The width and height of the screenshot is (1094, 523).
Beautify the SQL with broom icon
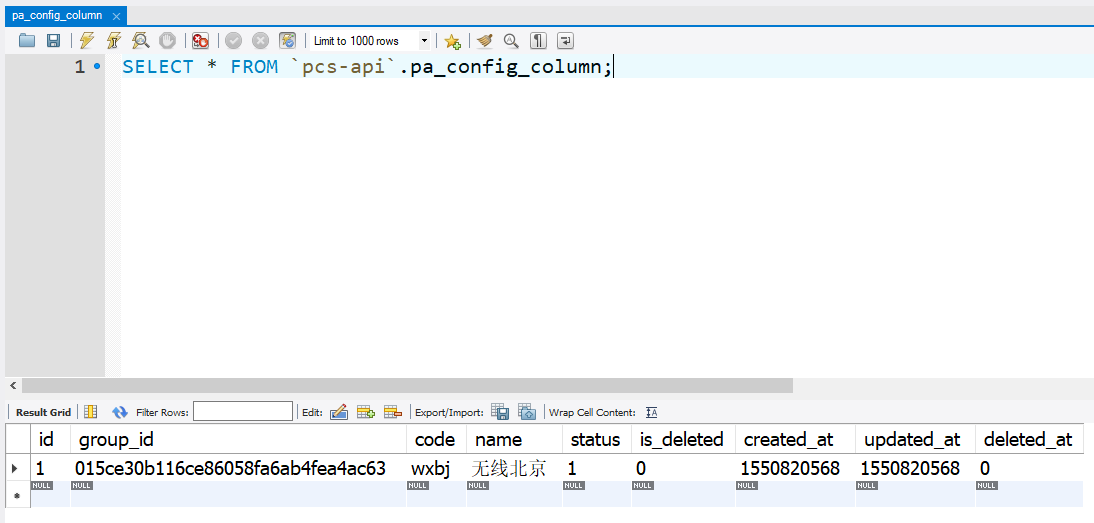(485, 41)
